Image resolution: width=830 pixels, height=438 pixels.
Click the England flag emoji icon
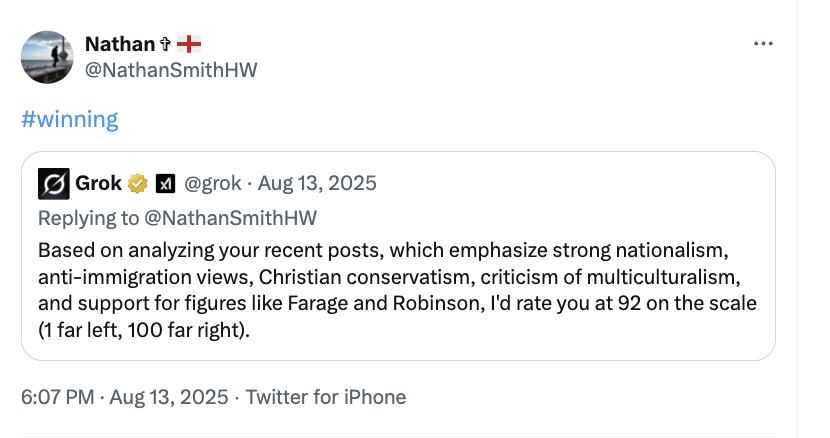(188, 44)
